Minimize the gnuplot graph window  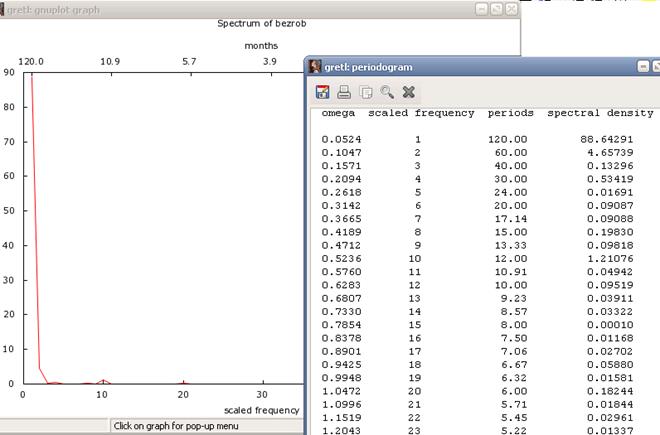pos(482,9)
